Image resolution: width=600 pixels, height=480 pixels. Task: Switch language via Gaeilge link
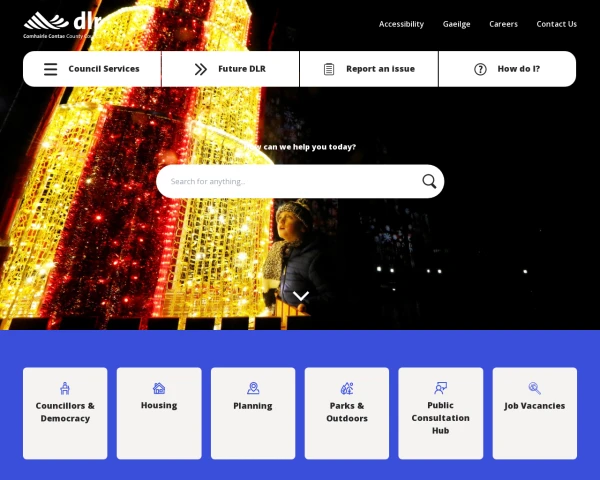pyautogui.click(x=456, y=24)
